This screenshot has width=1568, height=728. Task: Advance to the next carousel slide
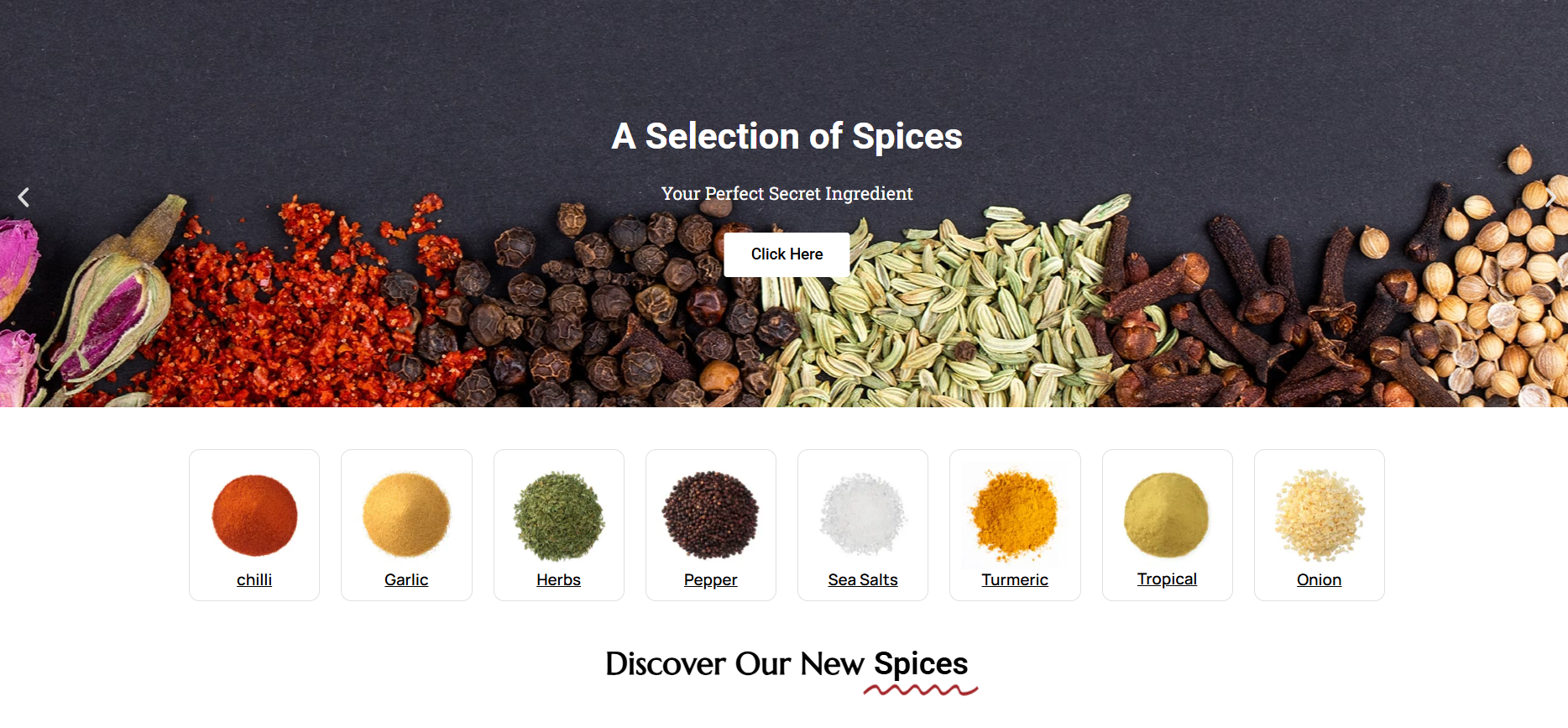(x=1550, y=197)
